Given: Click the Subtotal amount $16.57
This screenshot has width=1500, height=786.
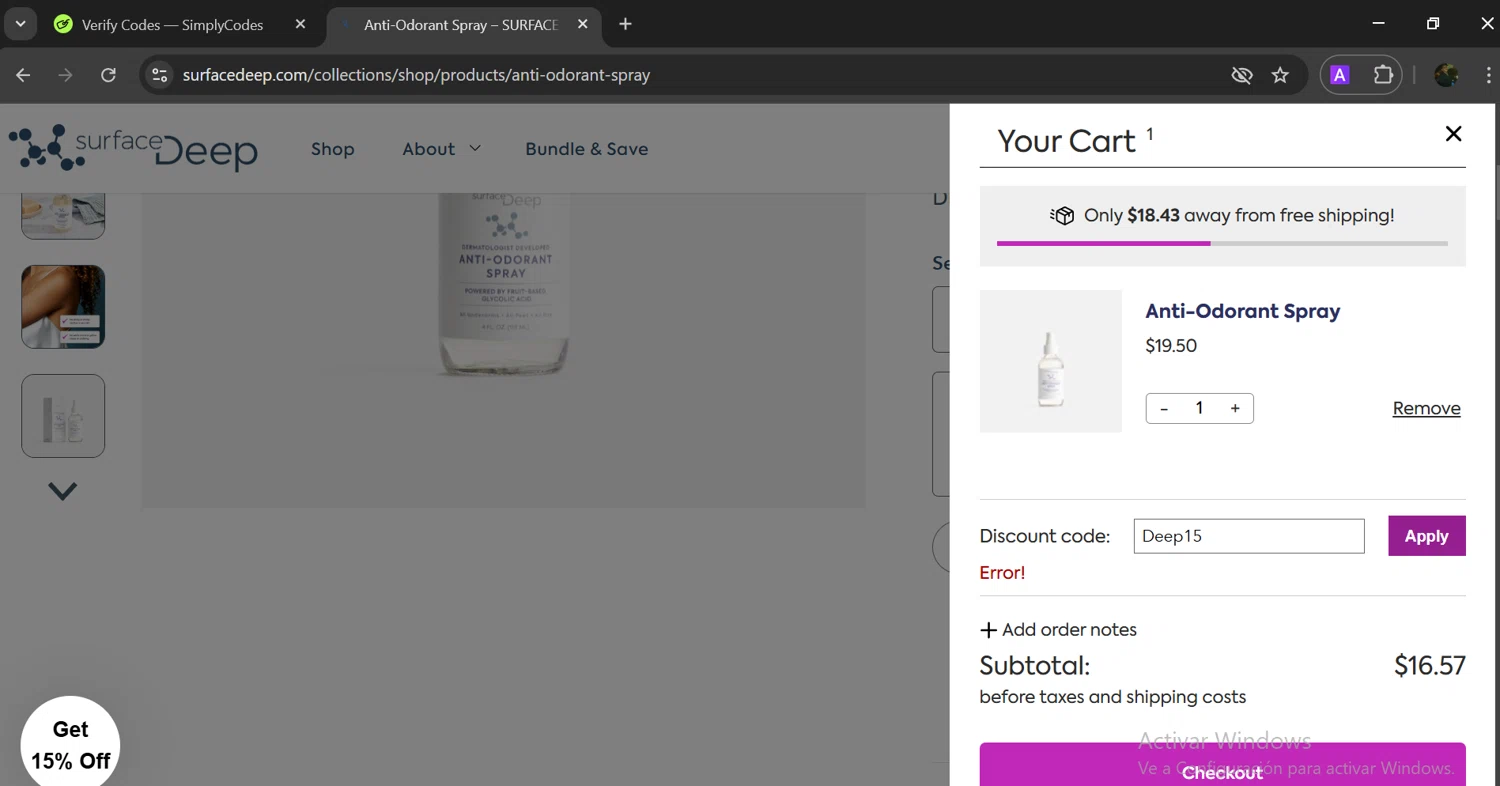Looking at the screenshot, I should (x=1429, y=666).
